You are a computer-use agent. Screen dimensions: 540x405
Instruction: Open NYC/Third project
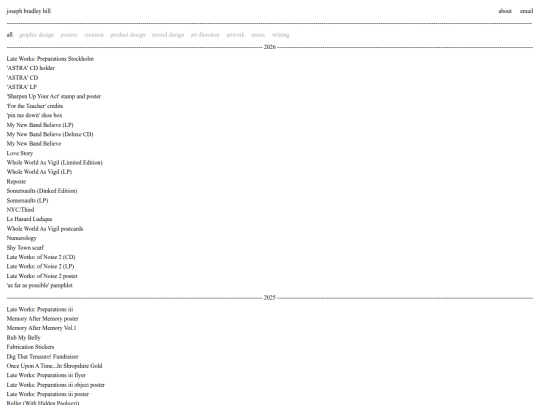20,210
